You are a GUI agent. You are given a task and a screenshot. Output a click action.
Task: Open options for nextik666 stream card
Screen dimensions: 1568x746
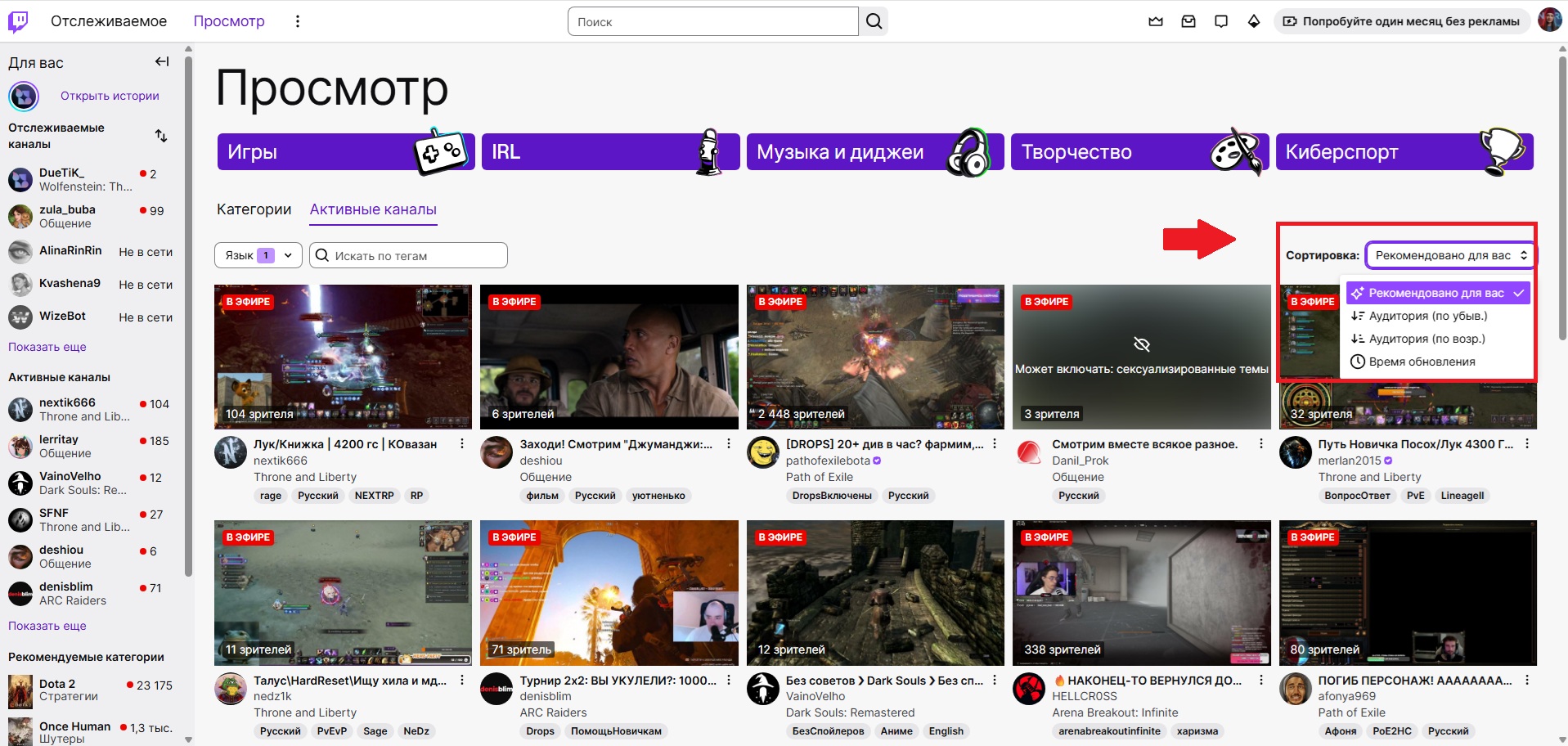coord(462,444)
